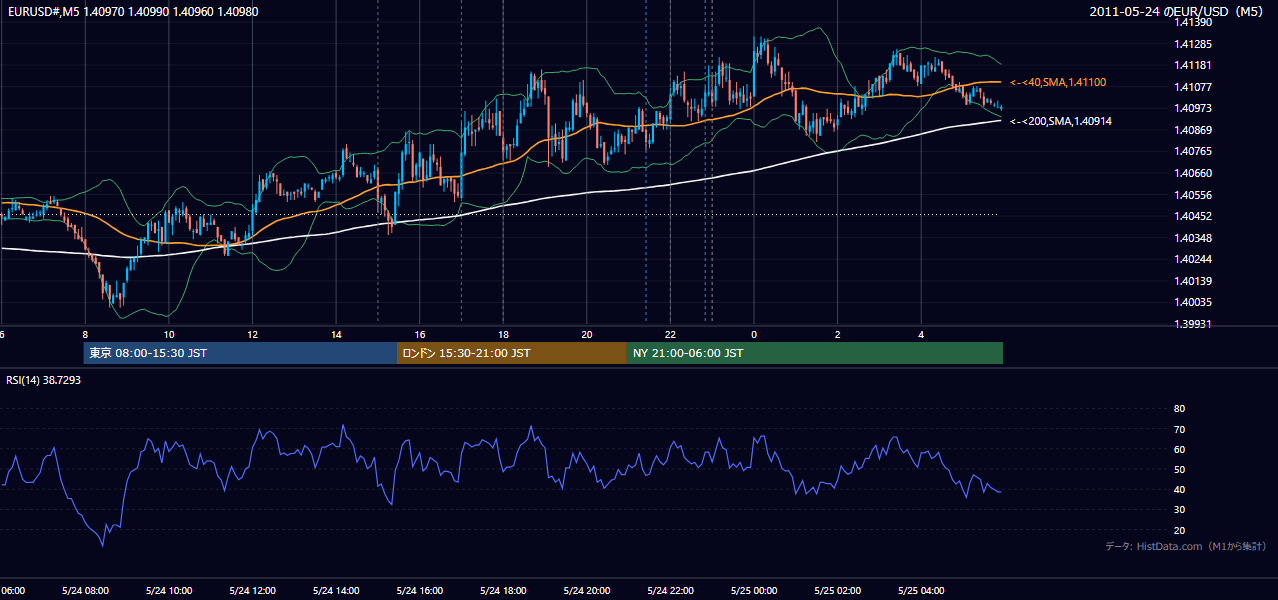
Task: Click price axis value 1.40765
Action: [1193, 151]
